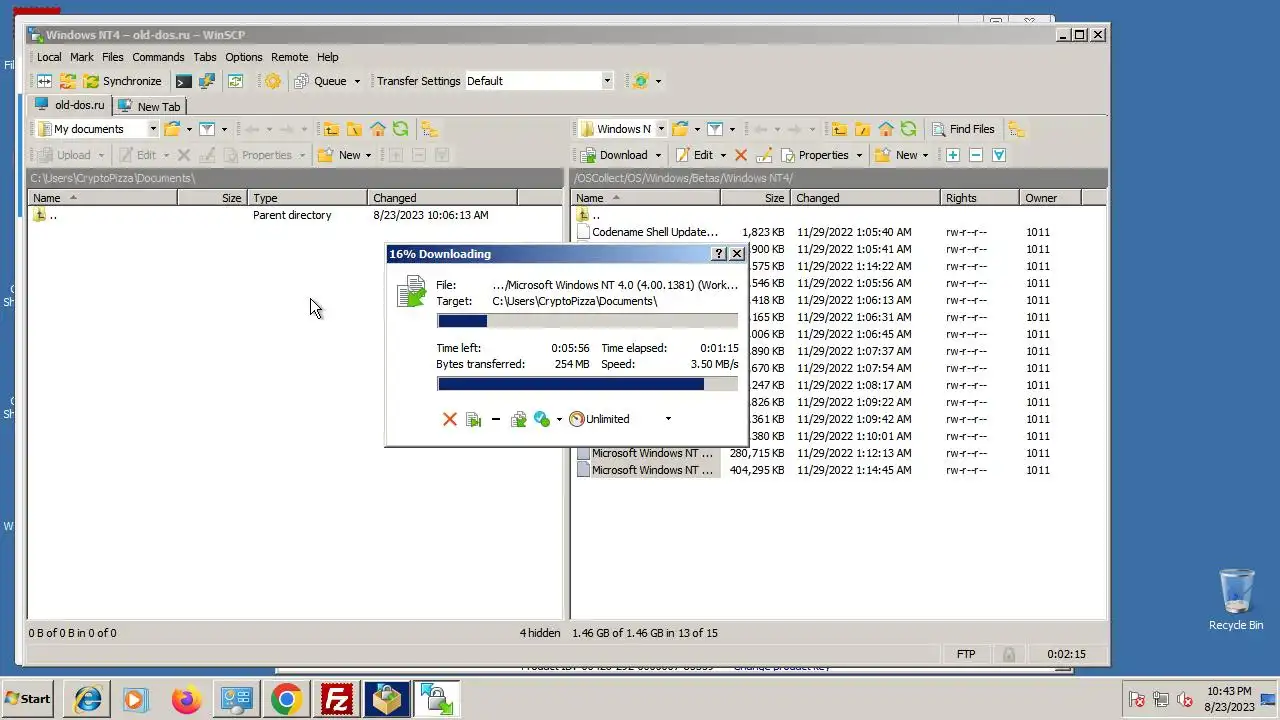Open the Unlimited speed limit dropdown

(x=668, y=419)
